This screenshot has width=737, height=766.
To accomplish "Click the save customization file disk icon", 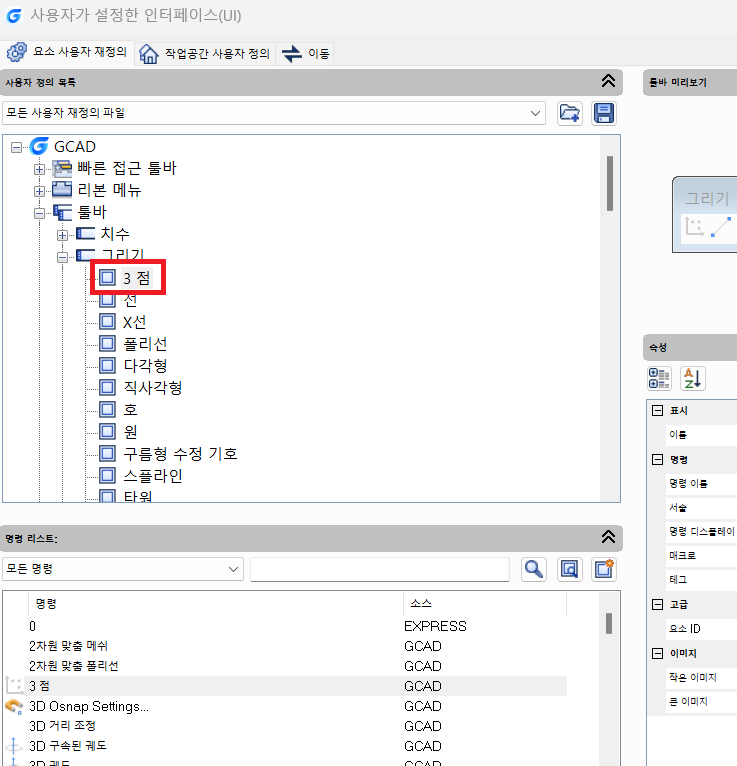I will click(604, 113).
